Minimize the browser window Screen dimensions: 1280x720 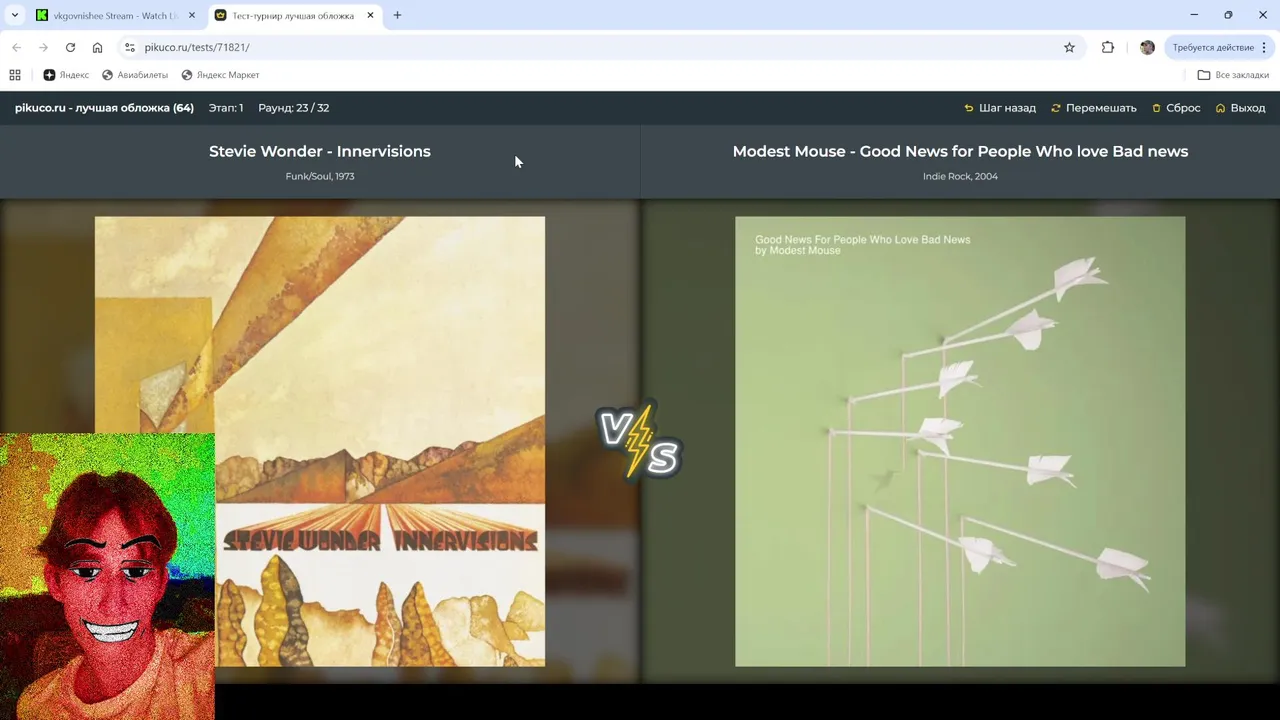1194,15
